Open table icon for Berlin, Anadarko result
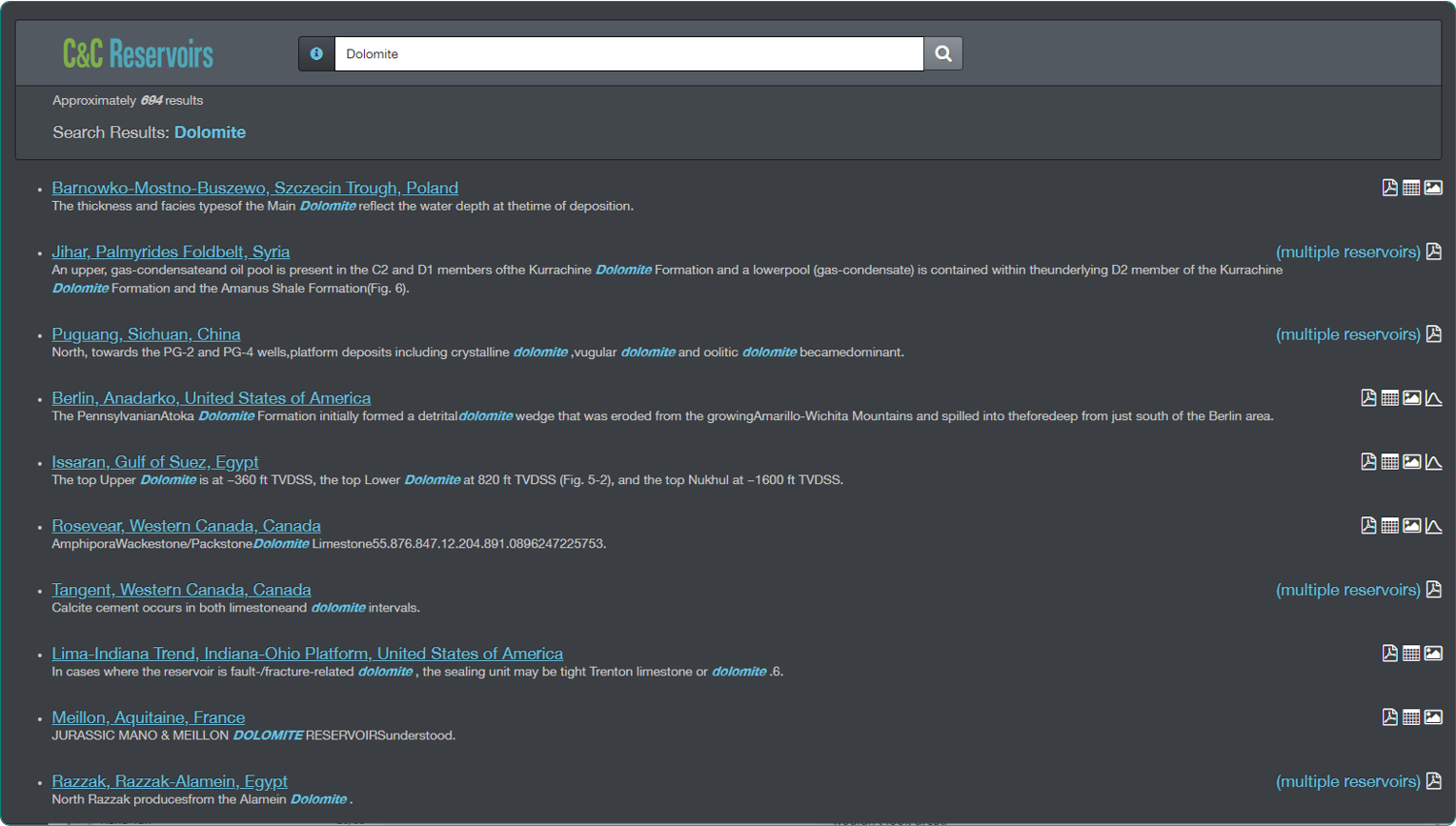Image resolution: width=1456 pixels, height=826 pixels. (1390, 398)
